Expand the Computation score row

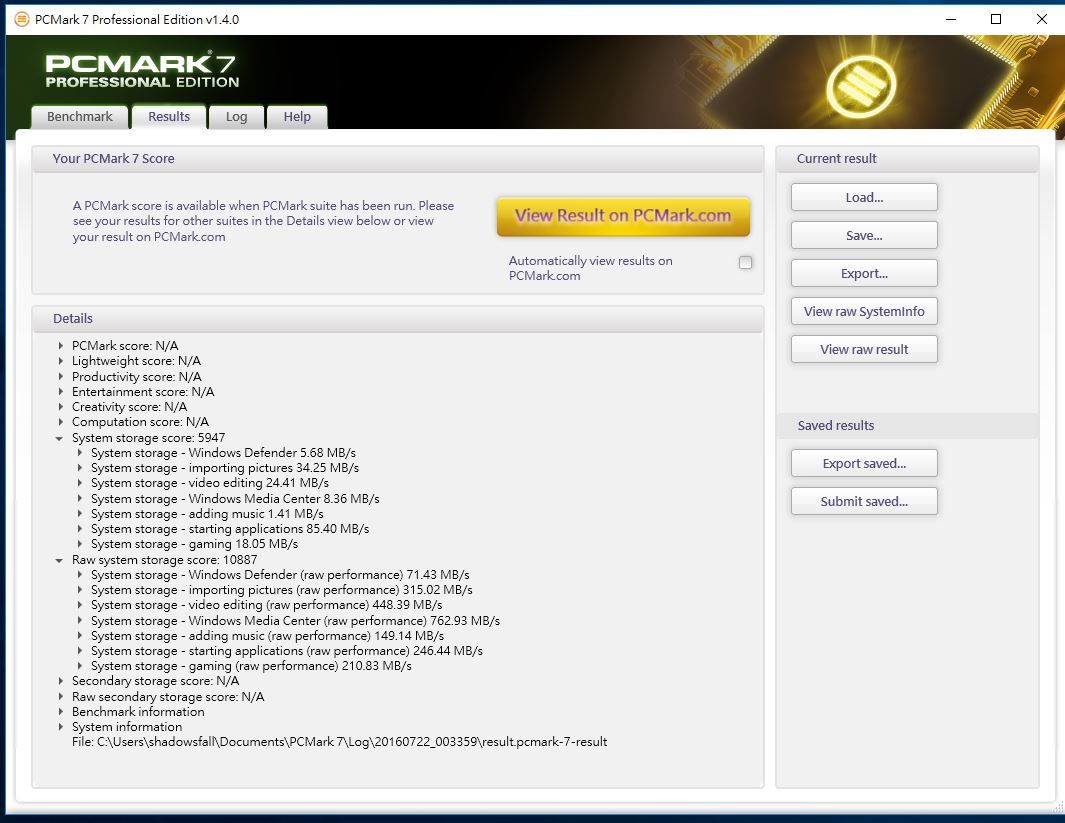tap(60, 422)
